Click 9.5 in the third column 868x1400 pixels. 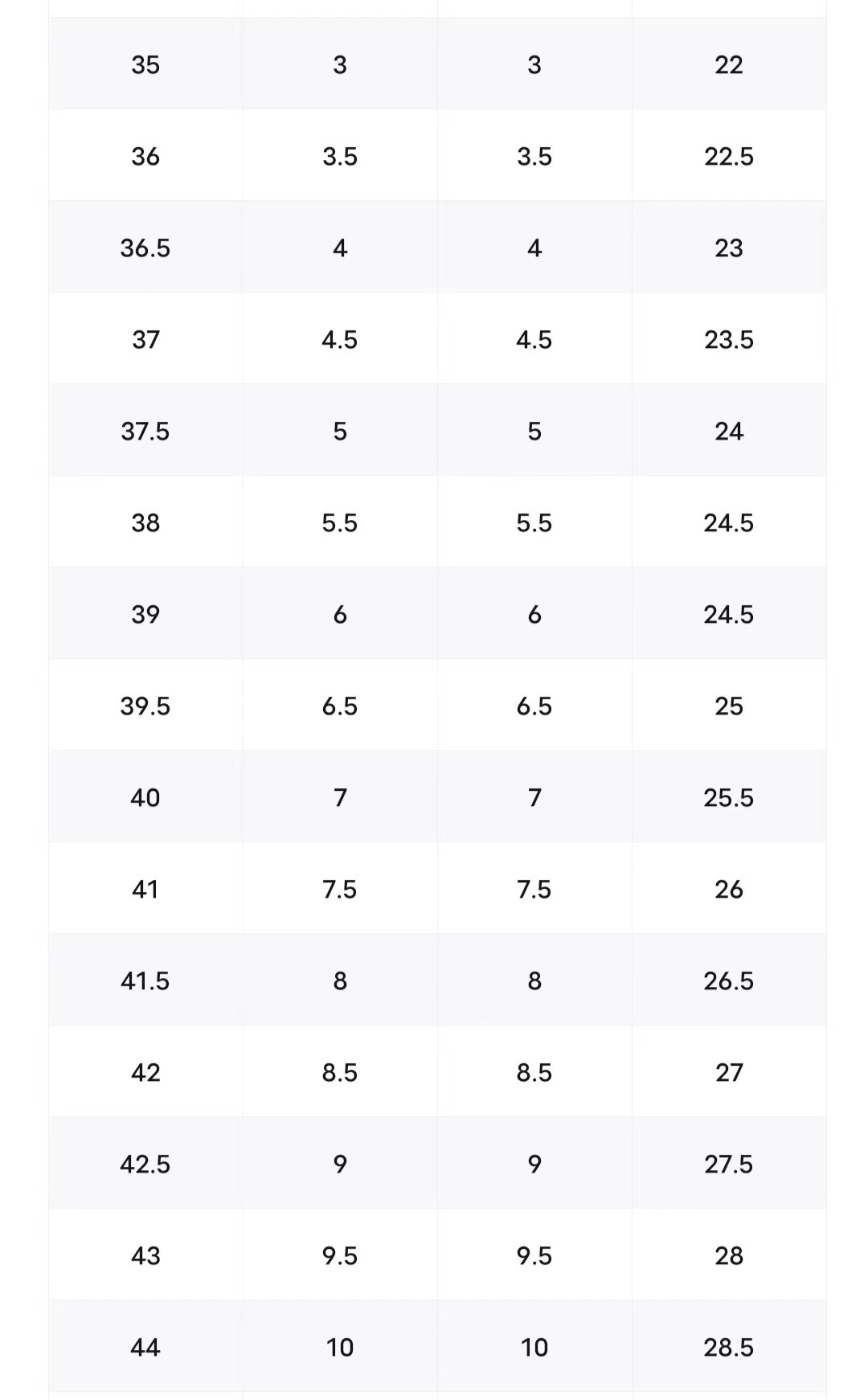tap(534, 1255)
